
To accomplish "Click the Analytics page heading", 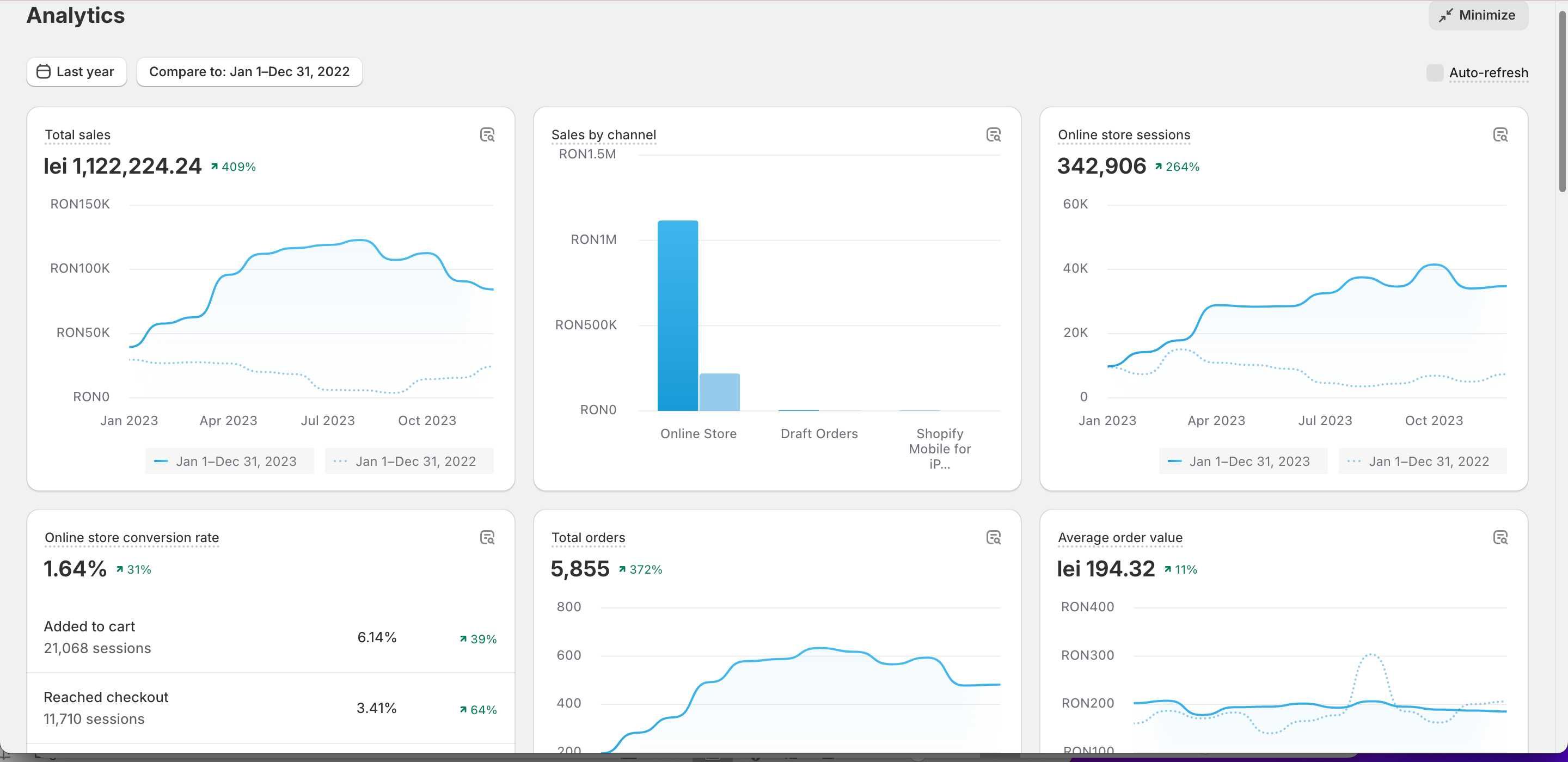I will [76, 15].
